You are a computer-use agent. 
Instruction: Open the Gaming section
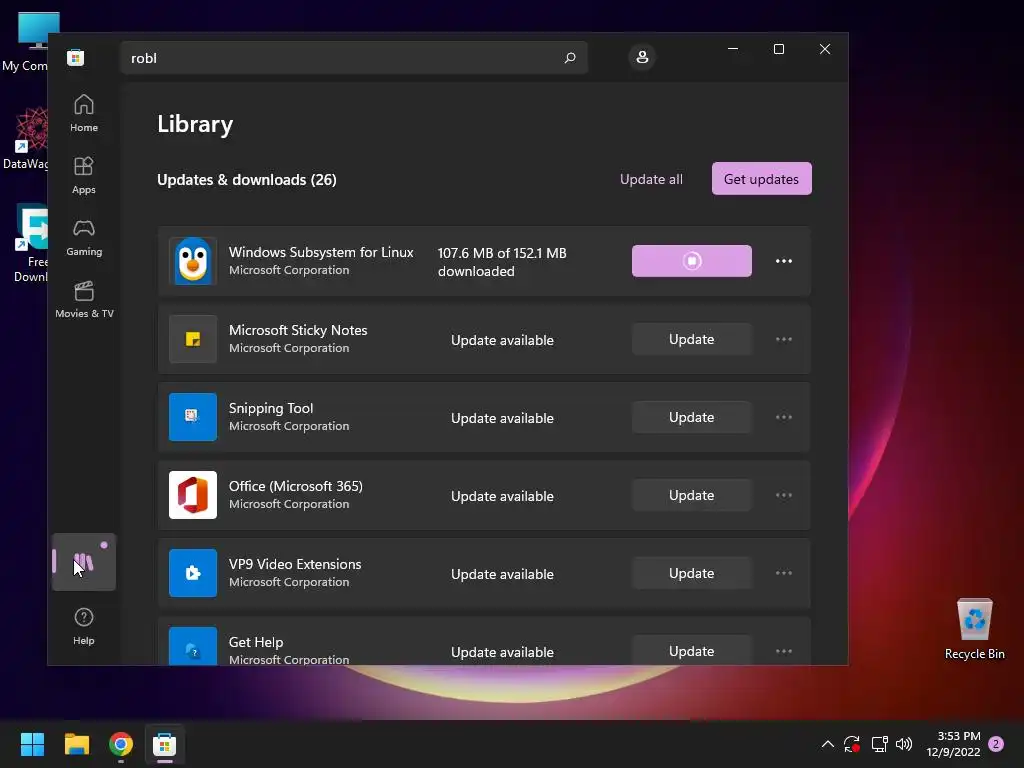pyautogui.click(x=84, y=238)
